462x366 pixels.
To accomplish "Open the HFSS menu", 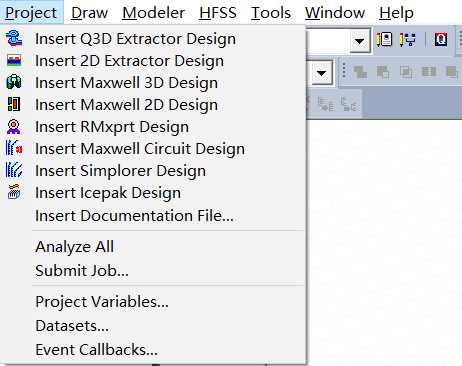I will coord(218,13).
